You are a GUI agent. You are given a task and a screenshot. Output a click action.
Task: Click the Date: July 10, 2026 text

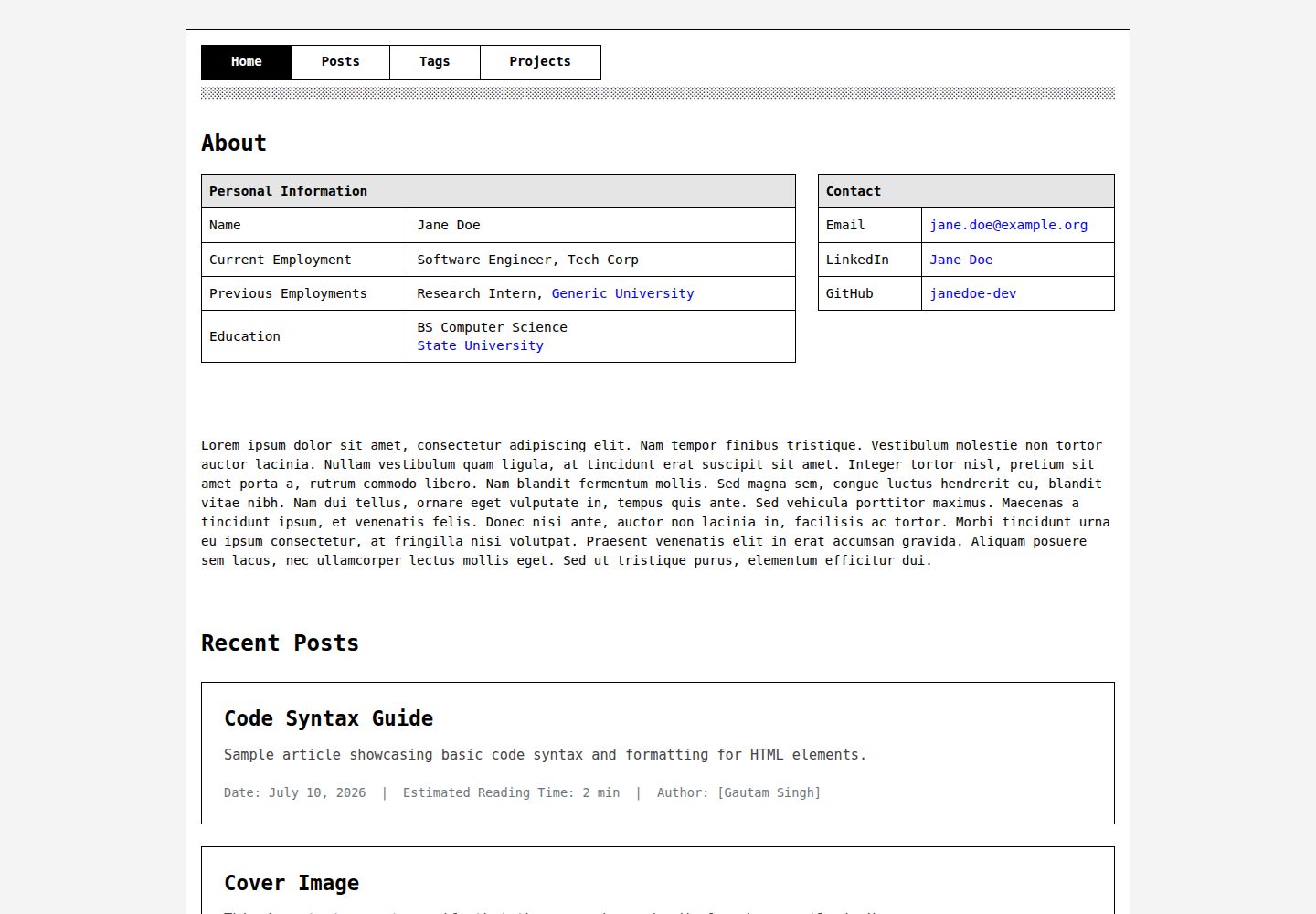[294, 792]
